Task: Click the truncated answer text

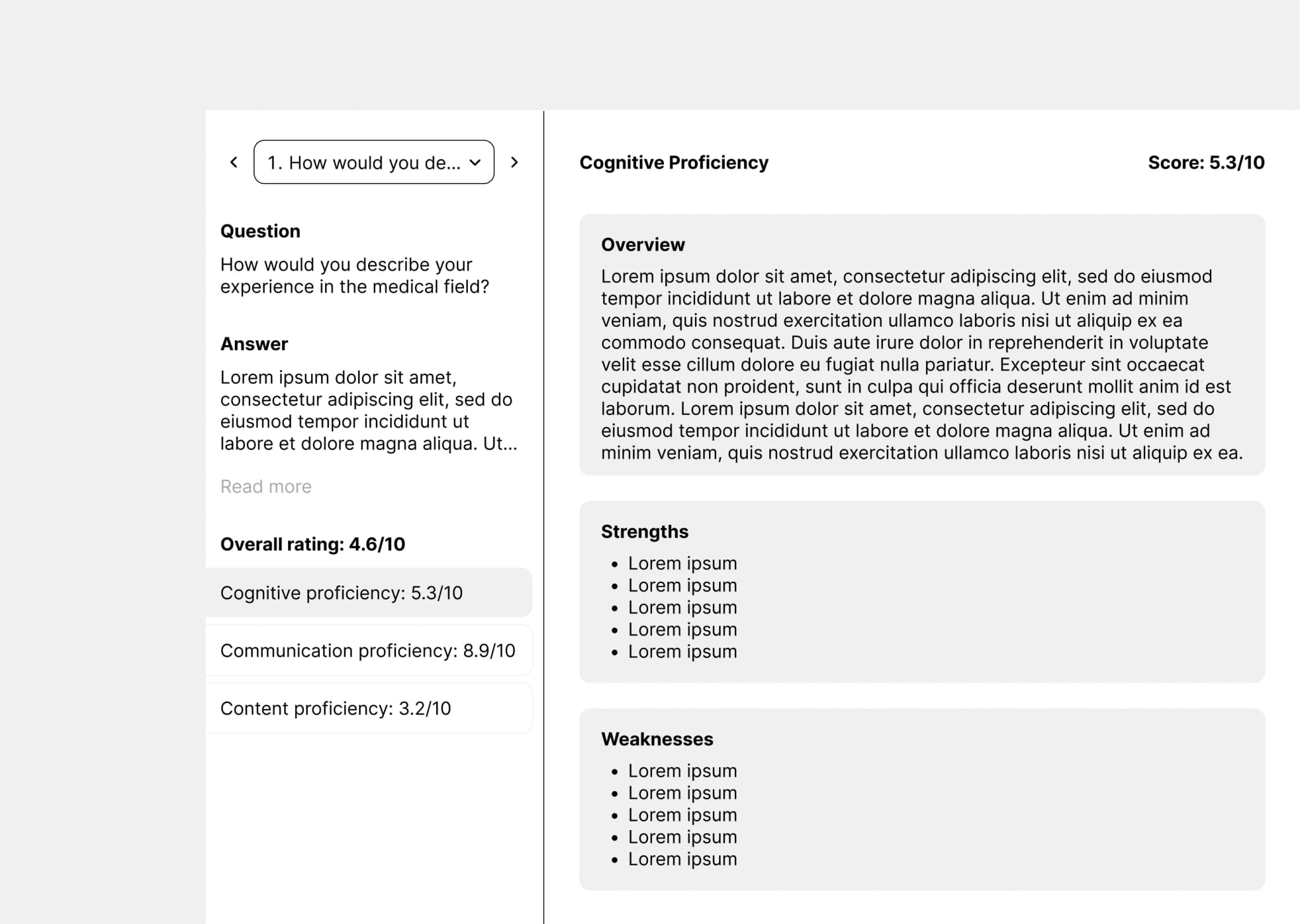Action: 368,410
